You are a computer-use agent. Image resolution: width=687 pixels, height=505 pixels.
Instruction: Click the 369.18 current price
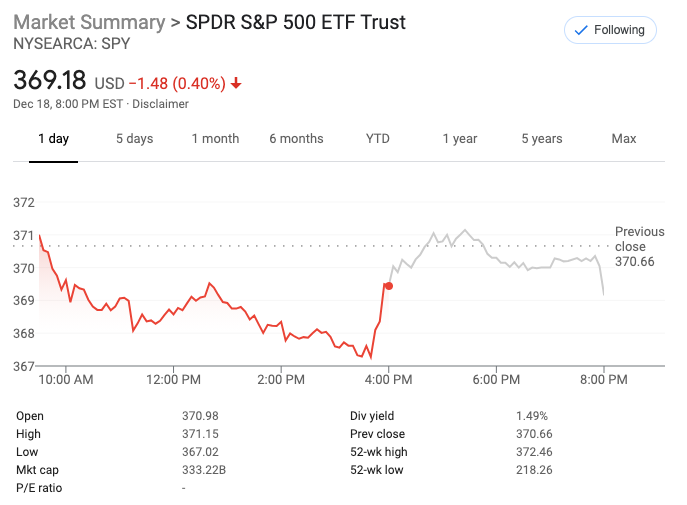[50, 79]
